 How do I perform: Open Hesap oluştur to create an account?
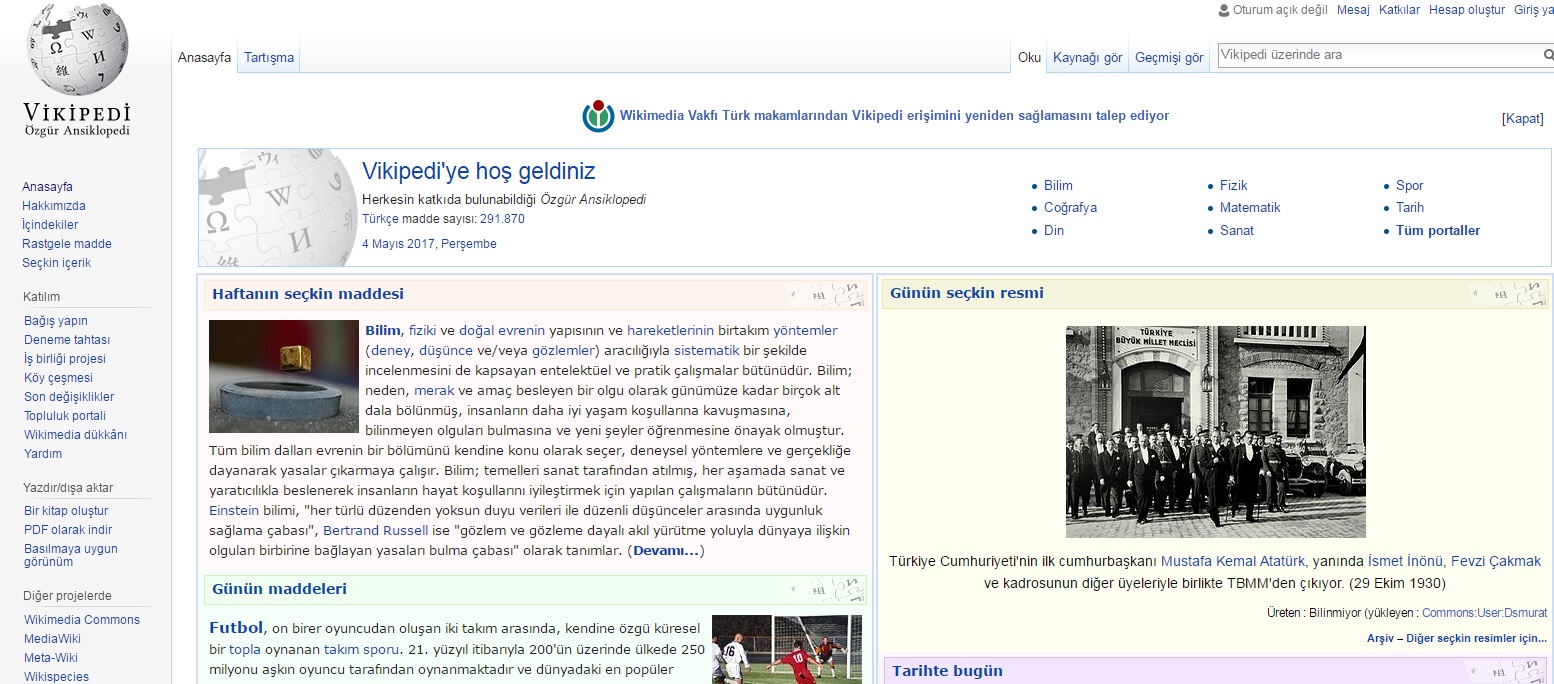(x=1468, y=10)
